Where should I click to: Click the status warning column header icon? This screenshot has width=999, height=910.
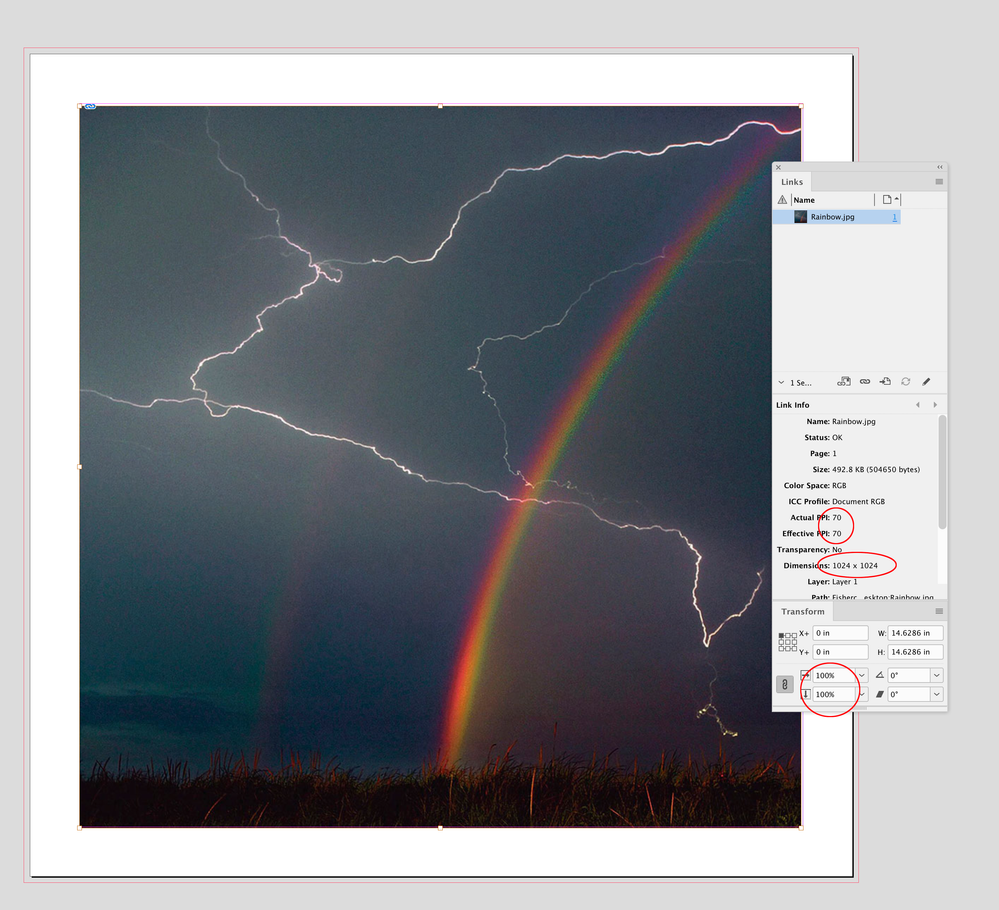[x=782, y=199]
